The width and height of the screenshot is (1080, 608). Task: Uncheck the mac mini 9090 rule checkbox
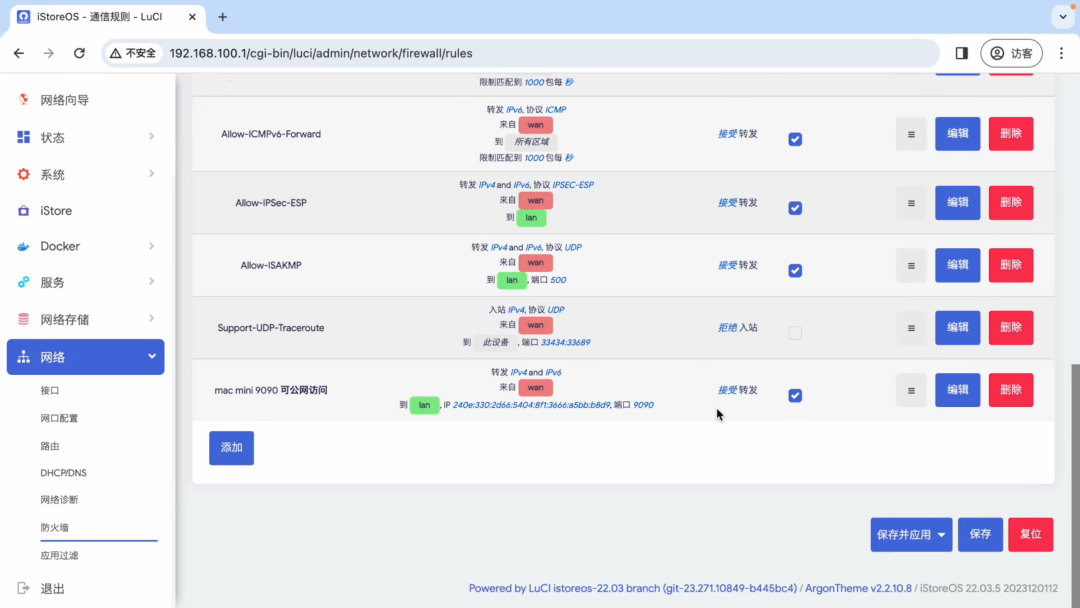[795, 396]
